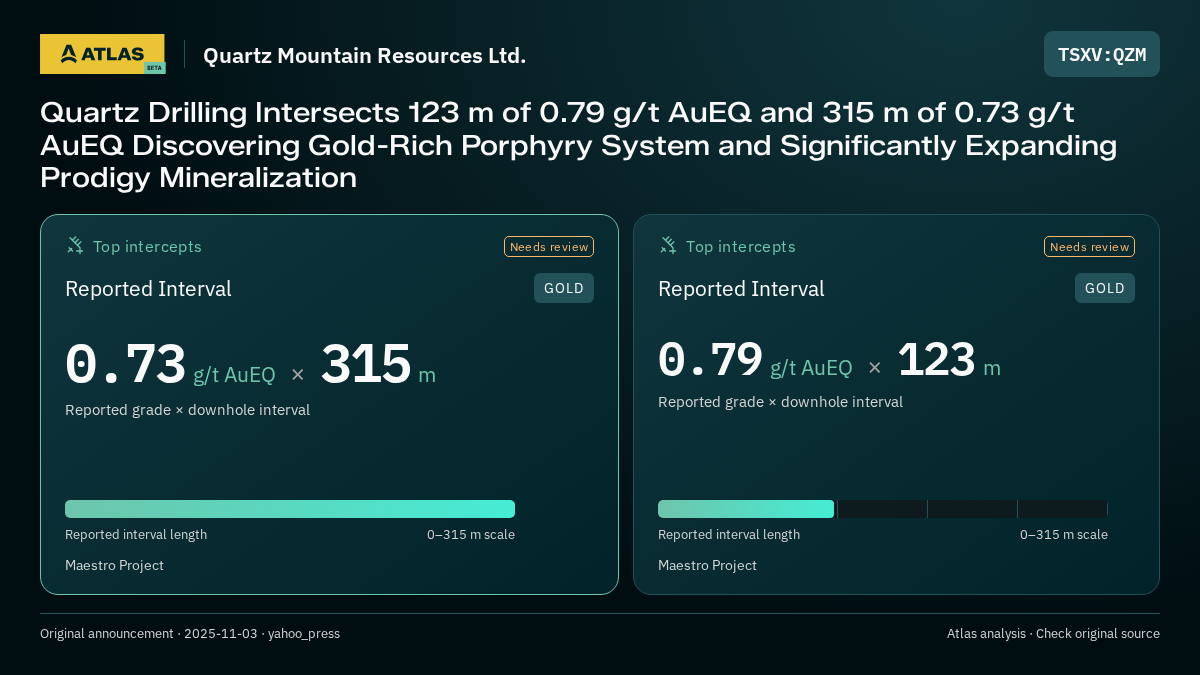Click Original announcement 2025-11-03 footer text
1200x675 pixels.
pyautogui.click(x=190, y=634)
